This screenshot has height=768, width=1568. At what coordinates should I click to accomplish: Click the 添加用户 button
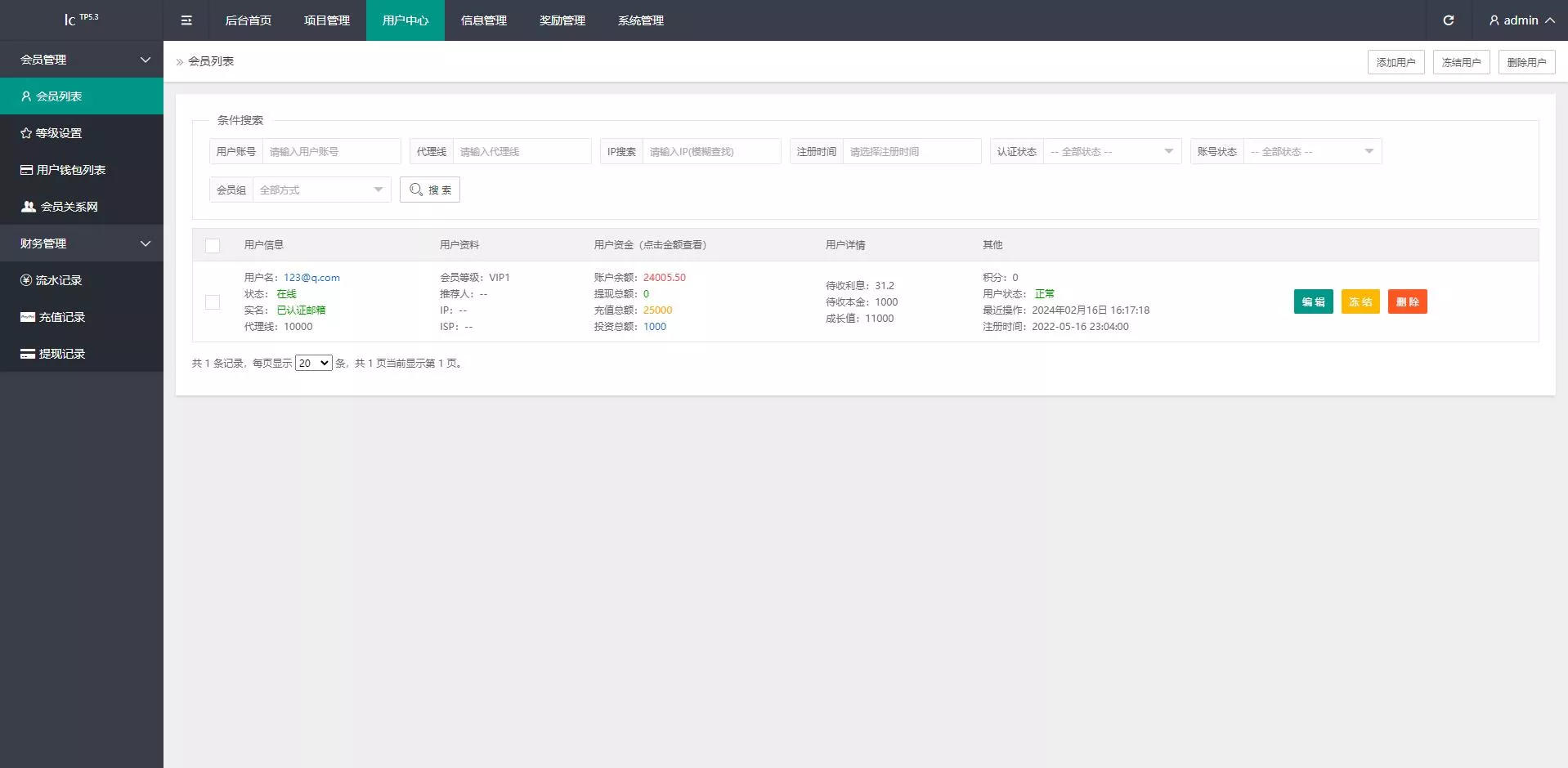pyautogui.click(x=1396, y=62)
